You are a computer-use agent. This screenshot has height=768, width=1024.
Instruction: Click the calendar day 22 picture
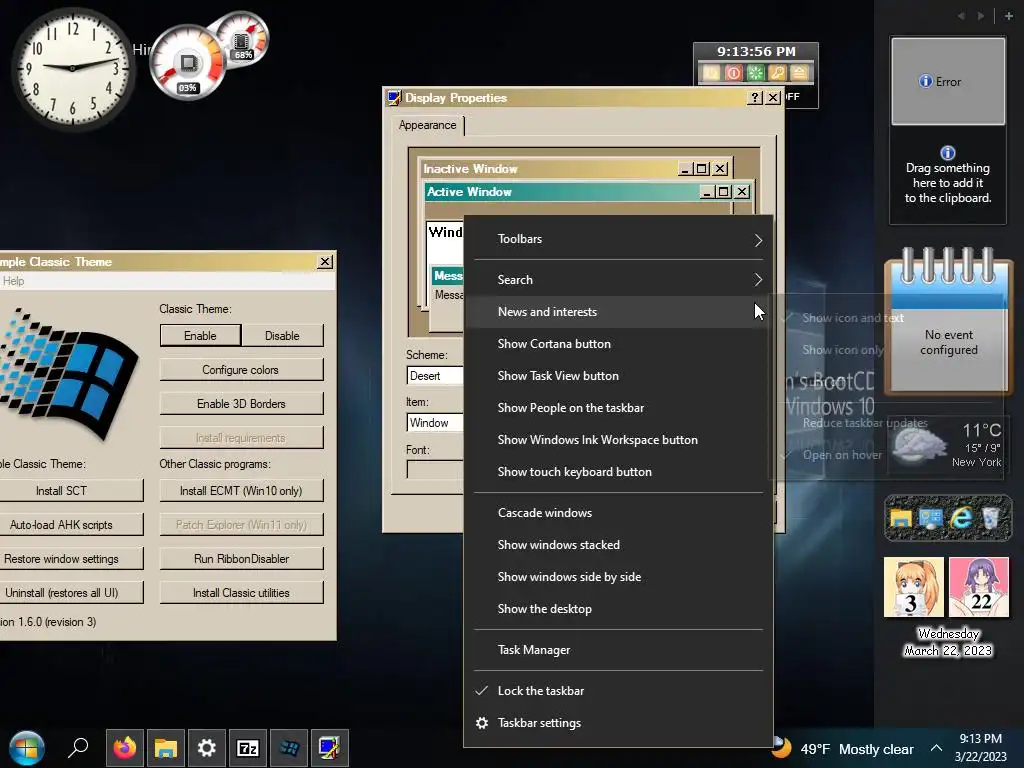(x=979, y=587)
